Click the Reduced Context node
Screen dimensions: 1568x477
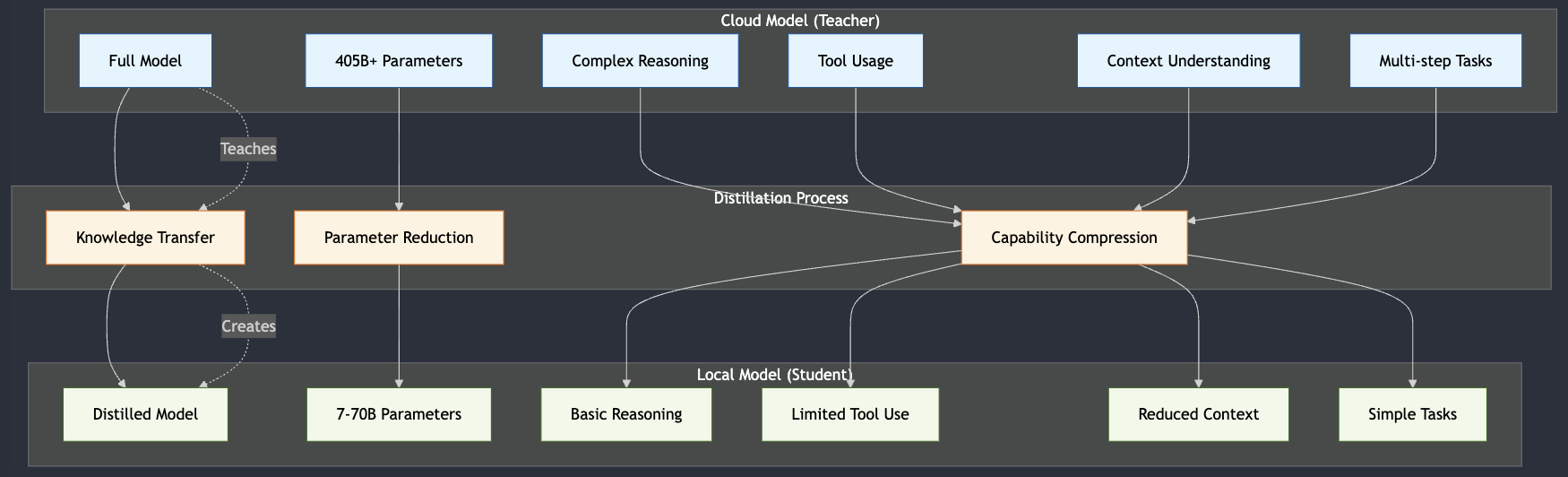pyautogui.click(x=1198, y=414)
